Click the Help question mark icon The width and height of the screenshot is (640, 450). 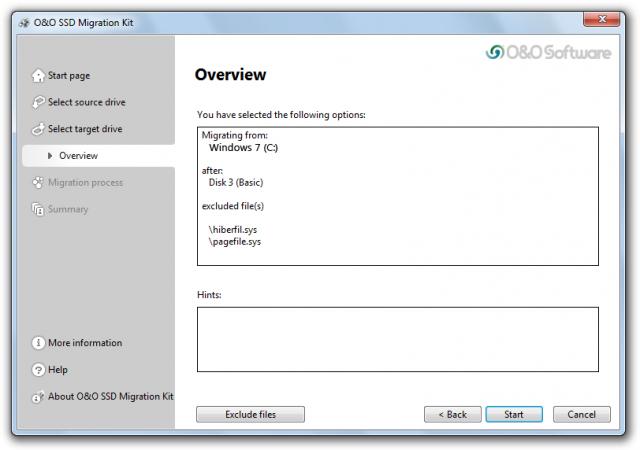tap(38, 370)
